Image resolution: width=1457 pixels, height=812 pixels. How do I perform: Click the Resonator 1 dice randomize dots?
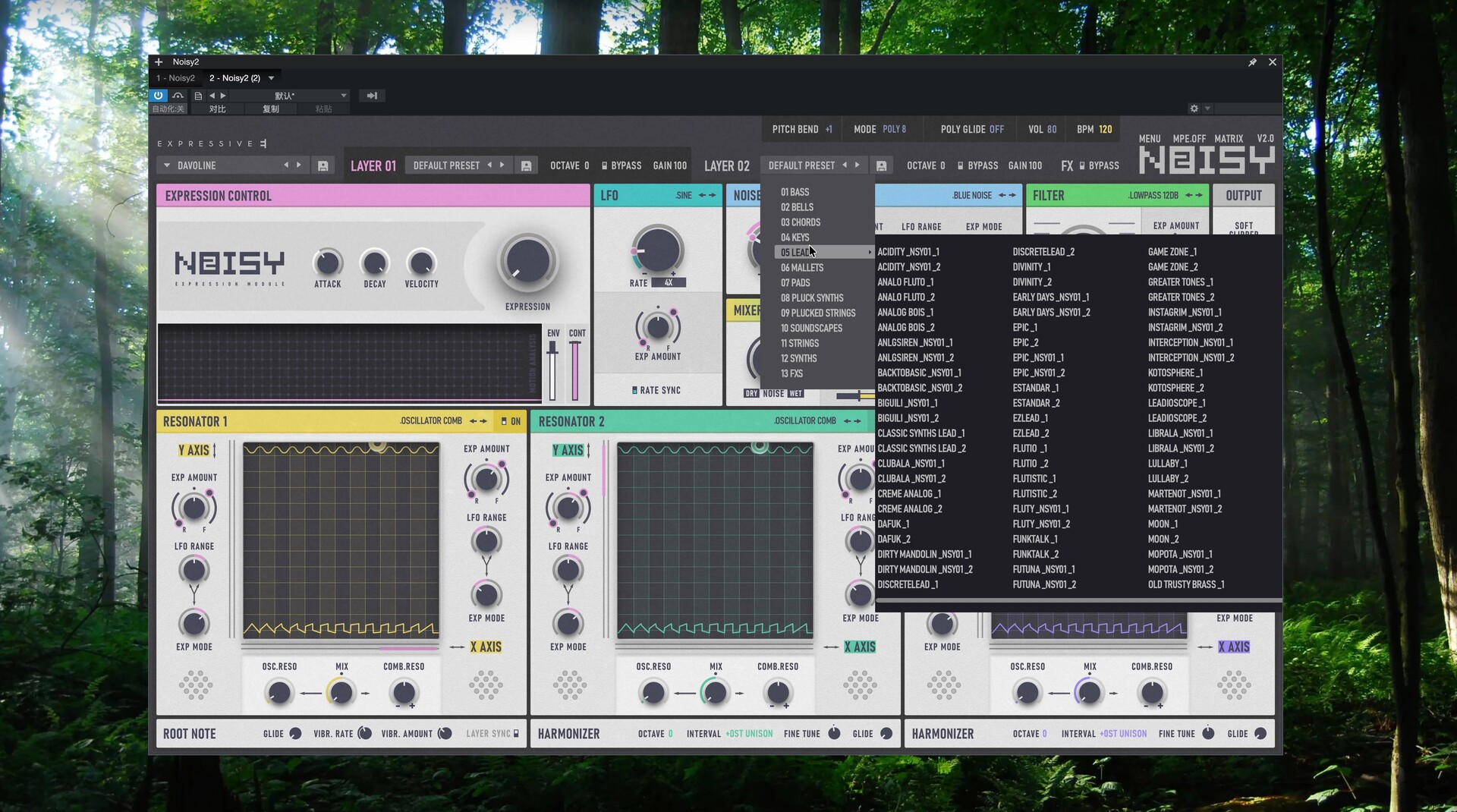point(195,685)
